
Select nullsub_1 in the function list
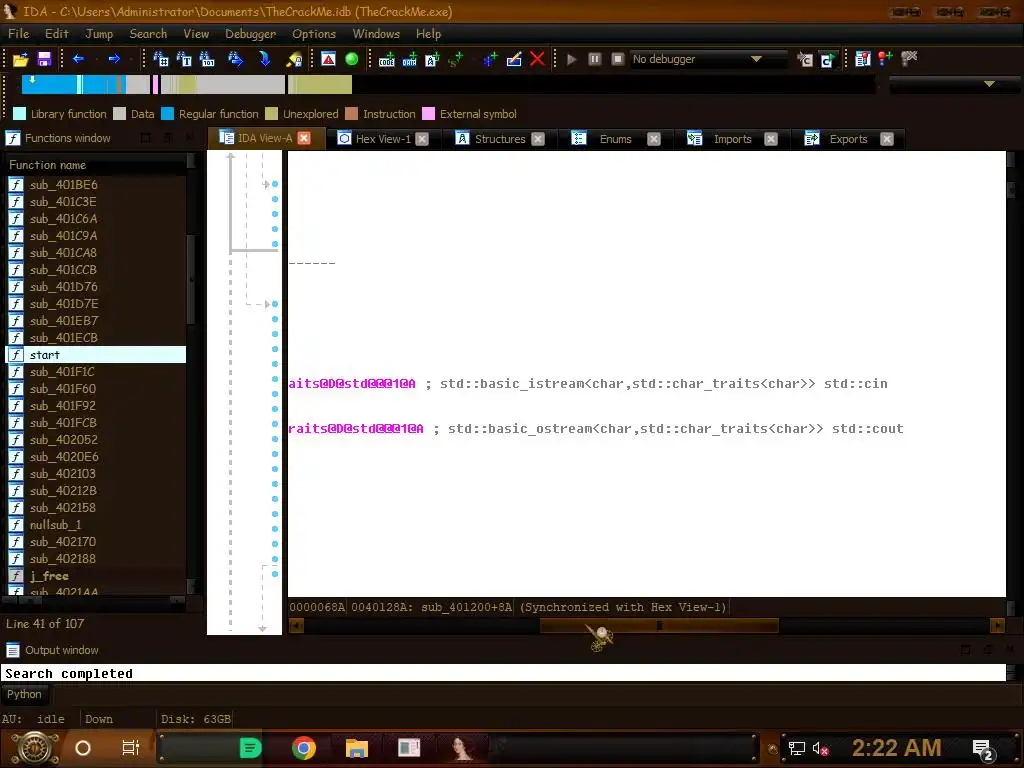tap(96, 524)
